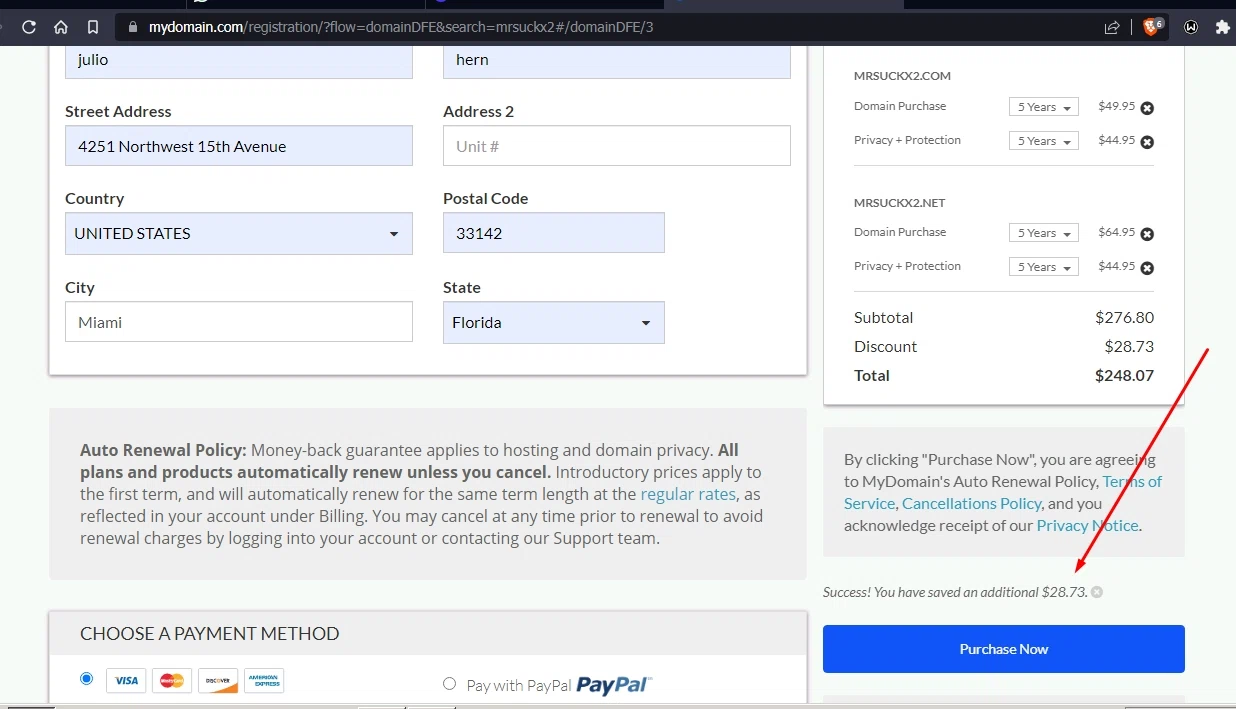Reload the page with the browser refresh icon
1236x709 pixels.
pyautogui.click(x=29, y=27)
